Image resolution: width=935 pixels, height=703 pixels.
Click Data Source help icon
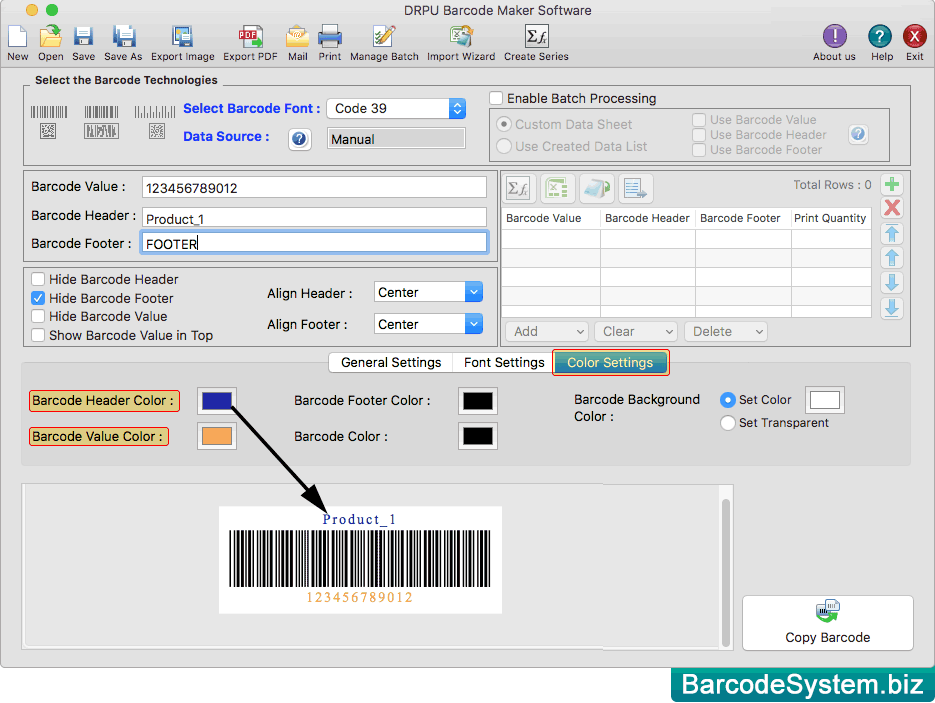[x=299, y=140]
